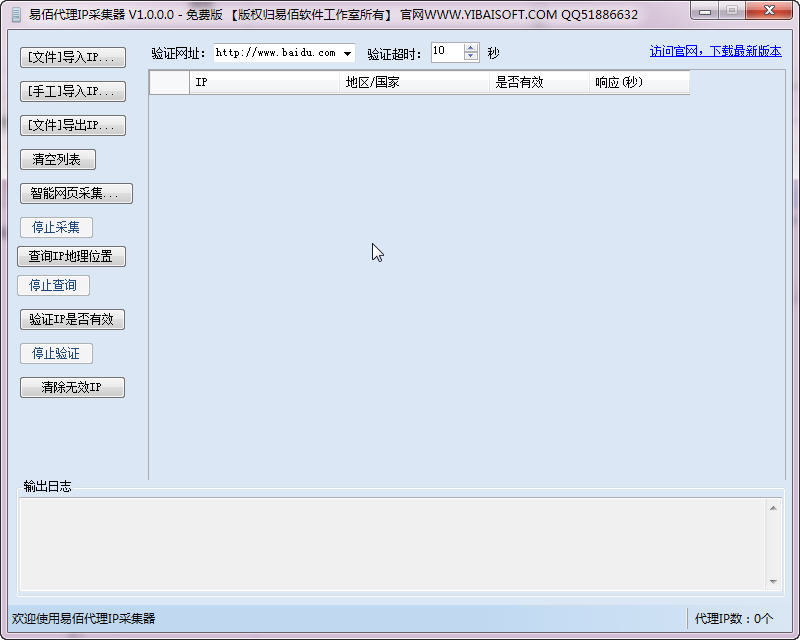The image size is (800, 640).
Task: Sort by the 响应(秒) column header
Action: click(x=639, y=82)
